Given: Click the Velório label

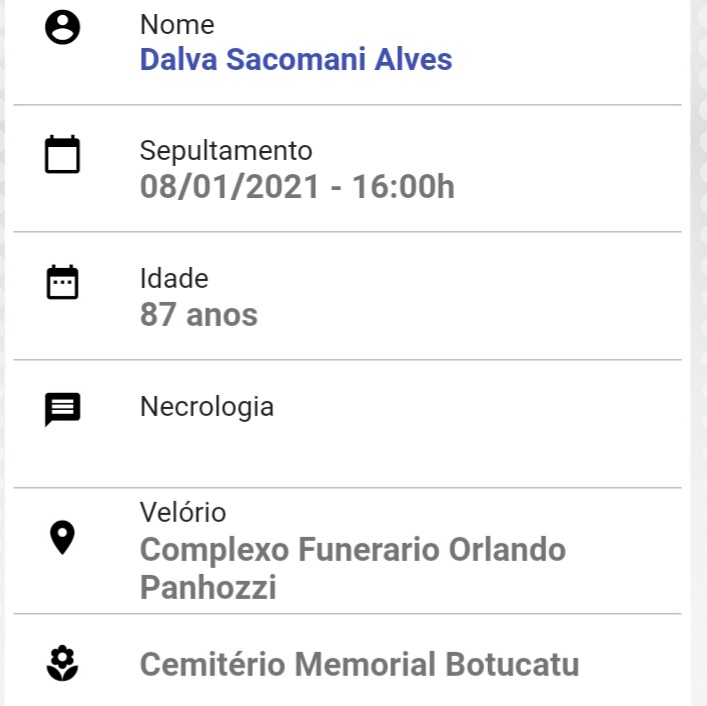Looking at the screenshot, I should click(x=183, y=512).
